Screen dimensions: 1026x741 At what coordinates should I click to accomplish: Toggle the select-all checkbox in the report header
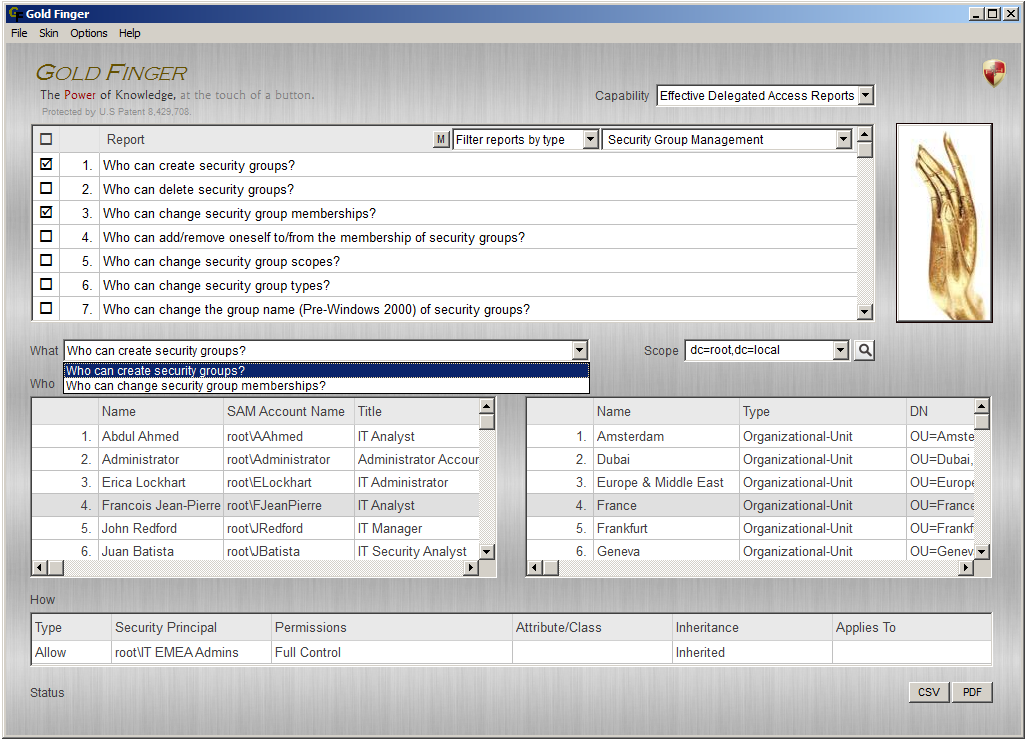45,139
